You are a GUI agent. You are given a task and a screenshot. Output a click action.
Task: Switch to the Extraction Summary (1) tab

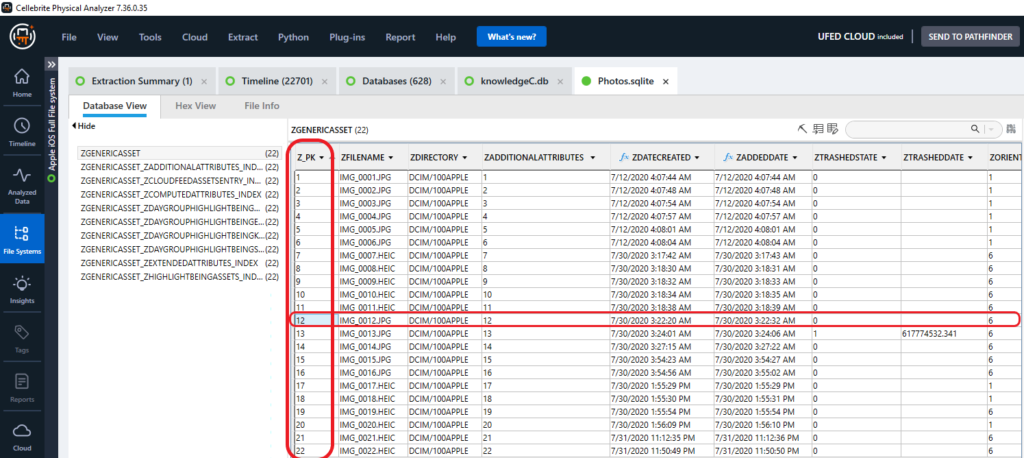142,82
